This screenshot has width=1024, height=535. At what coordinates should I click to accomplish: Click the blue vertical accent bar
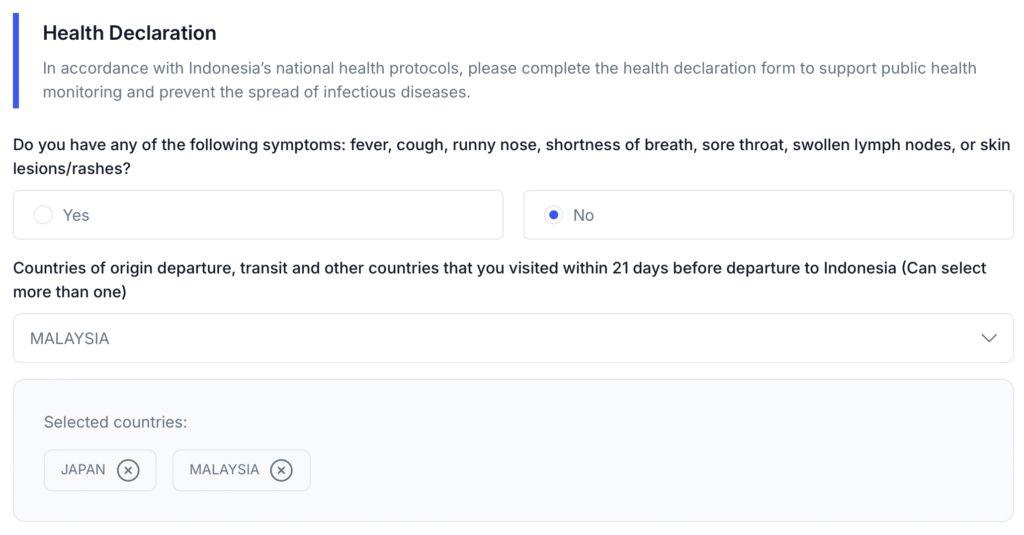[x=16, y=60]
